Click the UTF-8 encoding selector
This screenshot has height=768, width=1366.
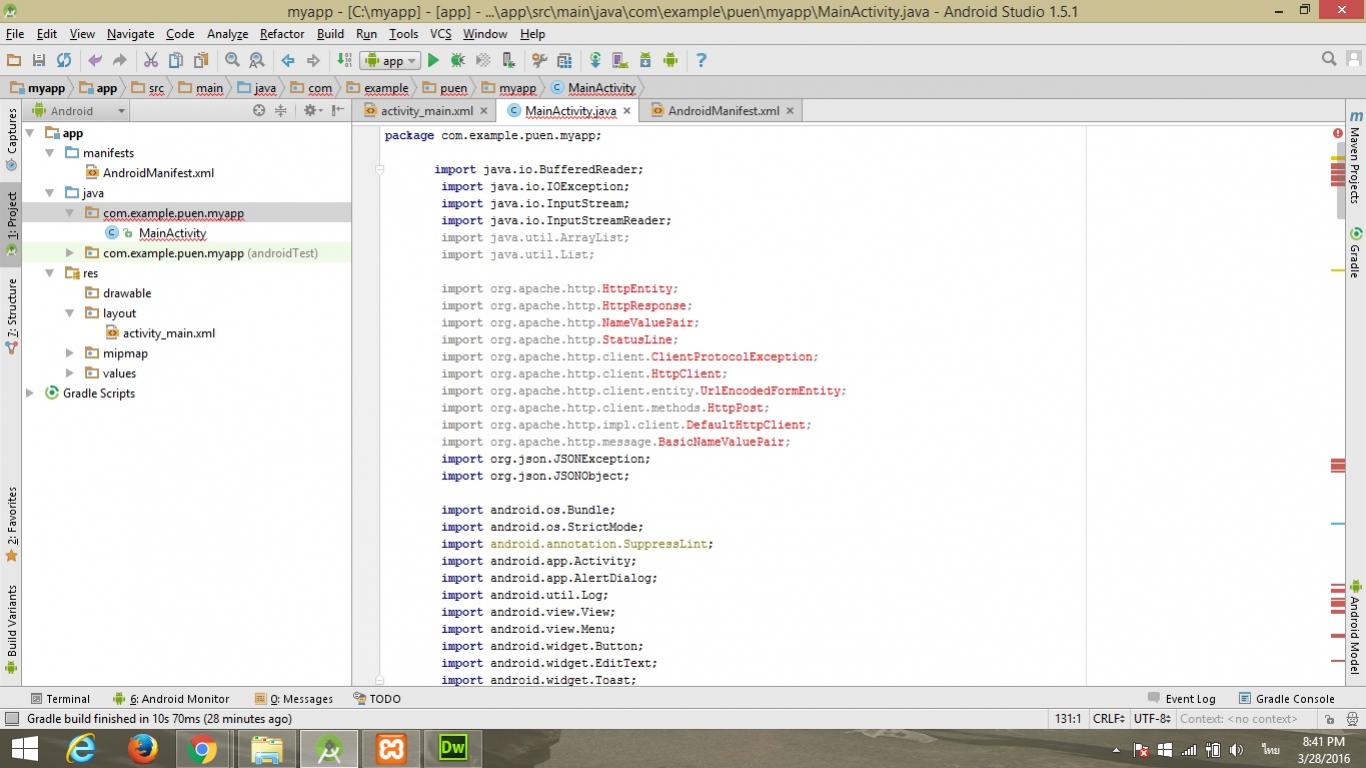pyautogui.click(x=1152, y=718)
